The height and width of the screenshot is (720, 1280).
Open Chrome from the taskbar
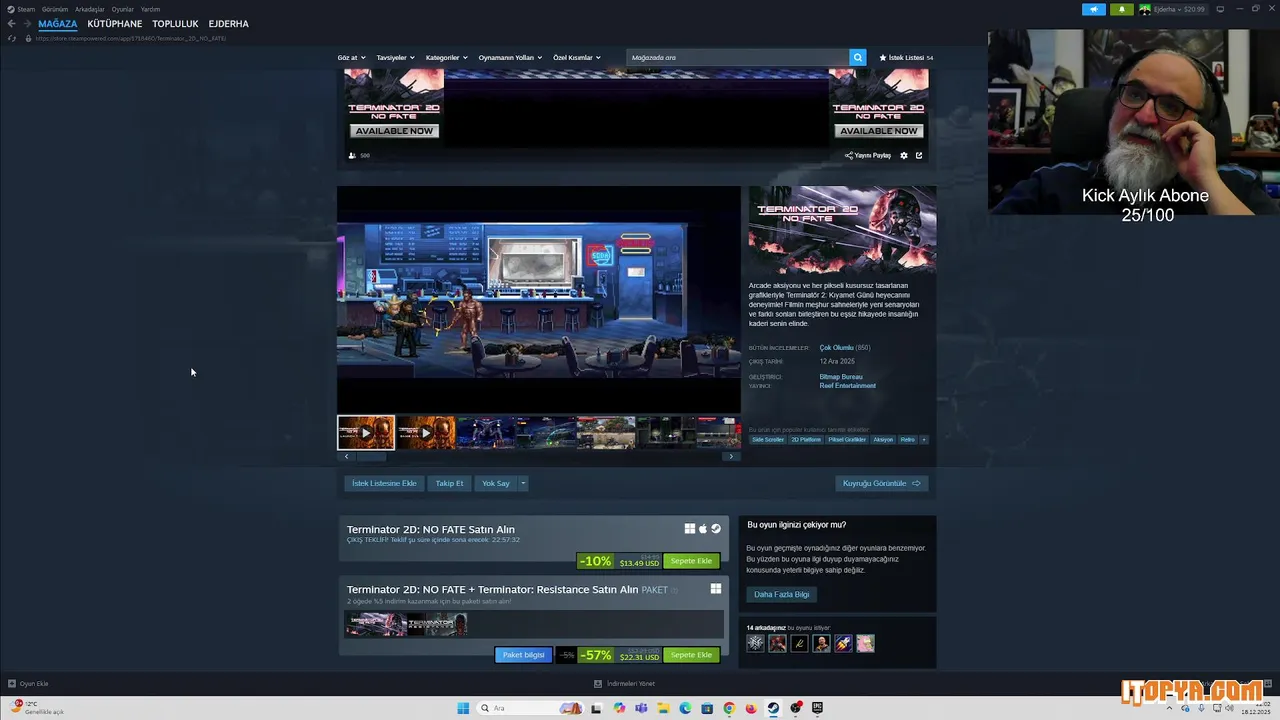pos(729,708)
